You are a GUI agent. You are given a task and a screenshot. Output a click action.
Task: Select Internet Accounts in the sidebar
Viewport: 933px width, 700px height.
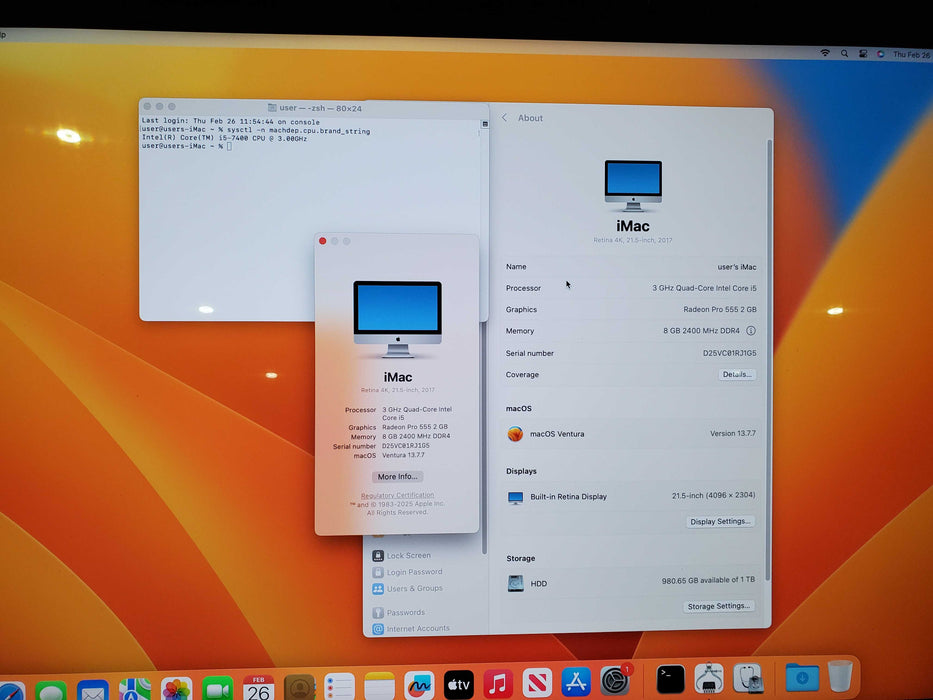click(x=416, y=628)
